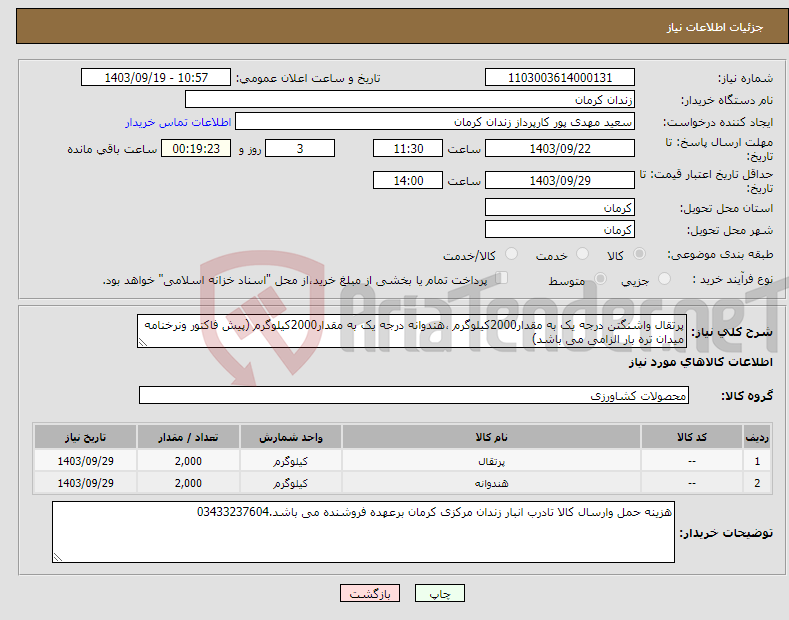Viewport: 789px width, 620px height.
Task: Click the اطلاعات کالاهای مورد نیاز heading
Action: [700, 362]
